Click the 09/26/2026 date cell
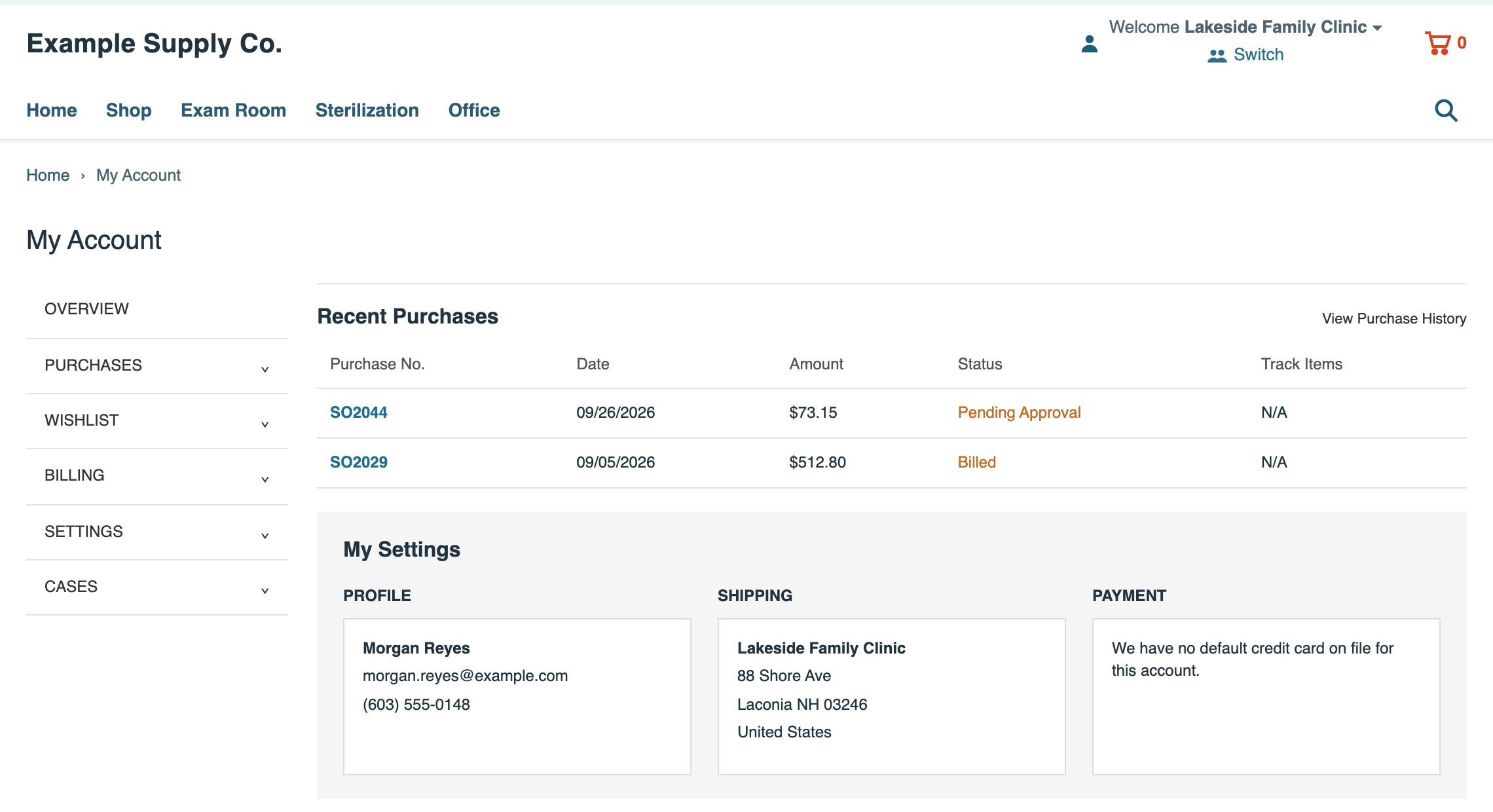This screenshot has width=1493, height=812. click(x=616, y=413)
